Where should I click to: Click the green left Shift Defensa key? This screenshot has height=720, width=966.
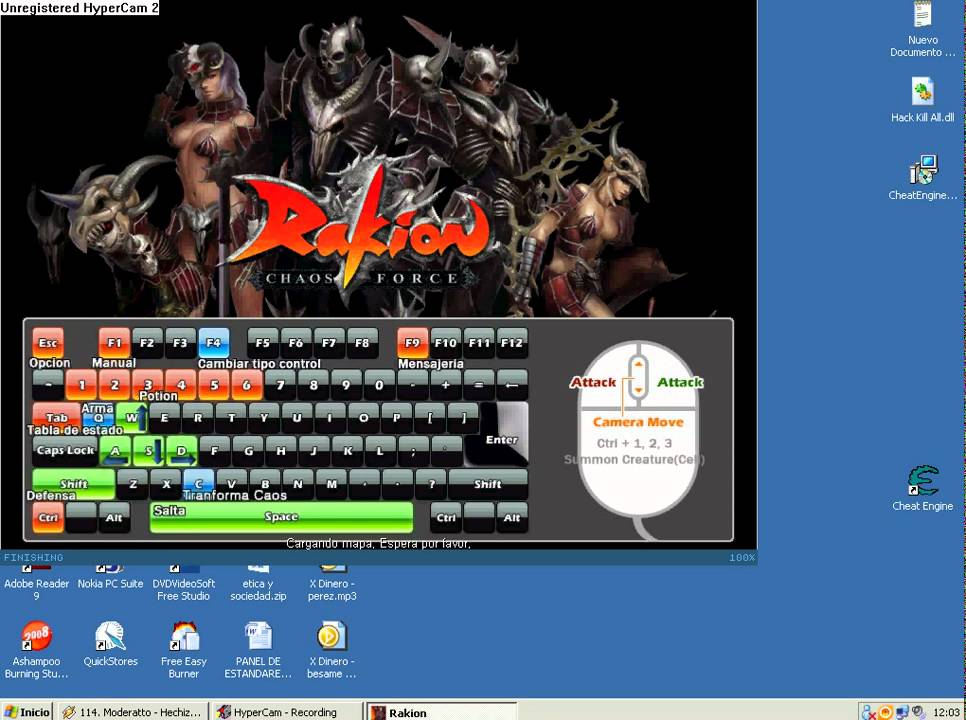pos(73,484)
